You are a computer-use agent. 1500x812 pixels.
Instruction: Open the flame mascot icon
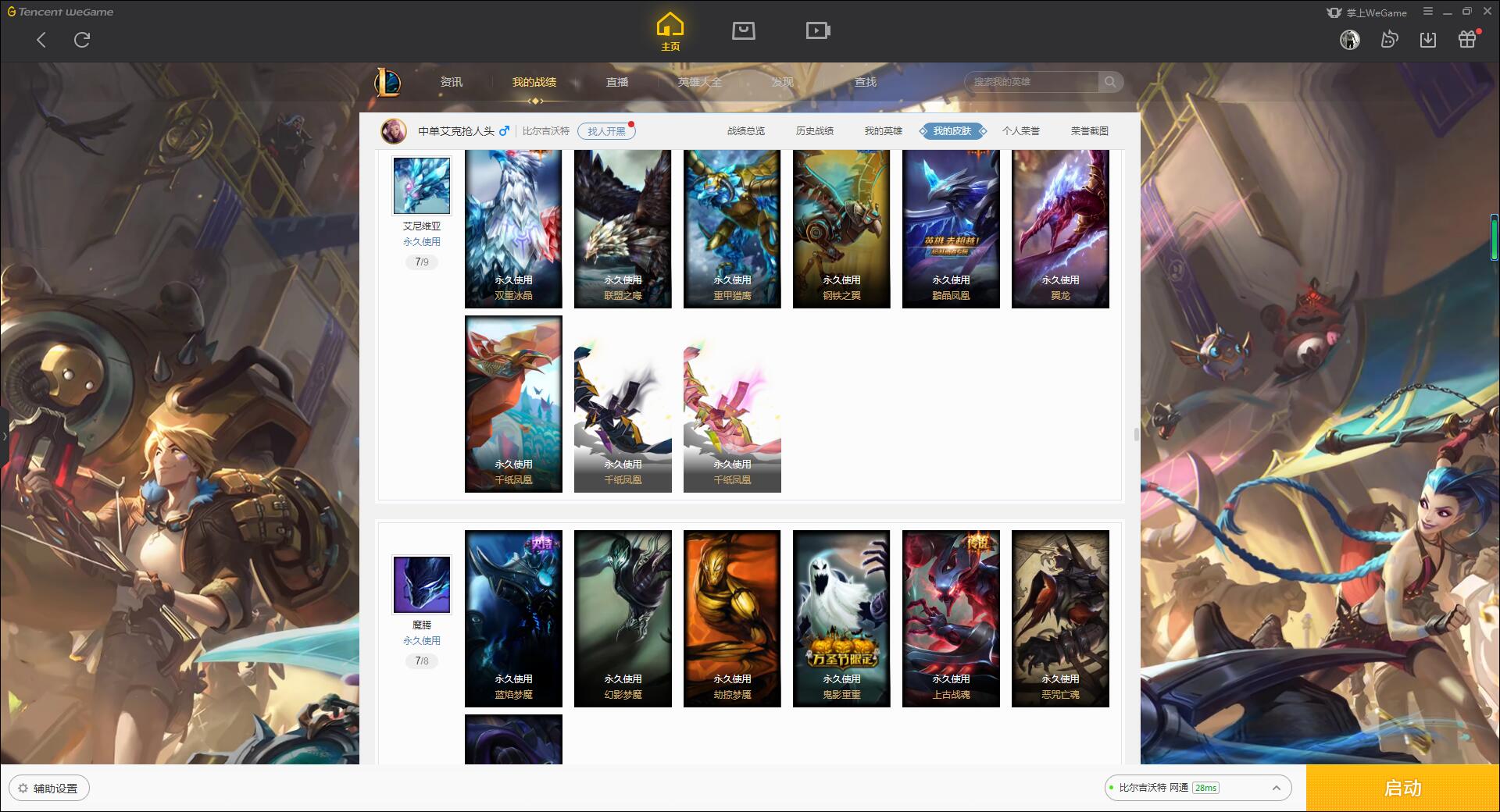tap(1389, 40)
